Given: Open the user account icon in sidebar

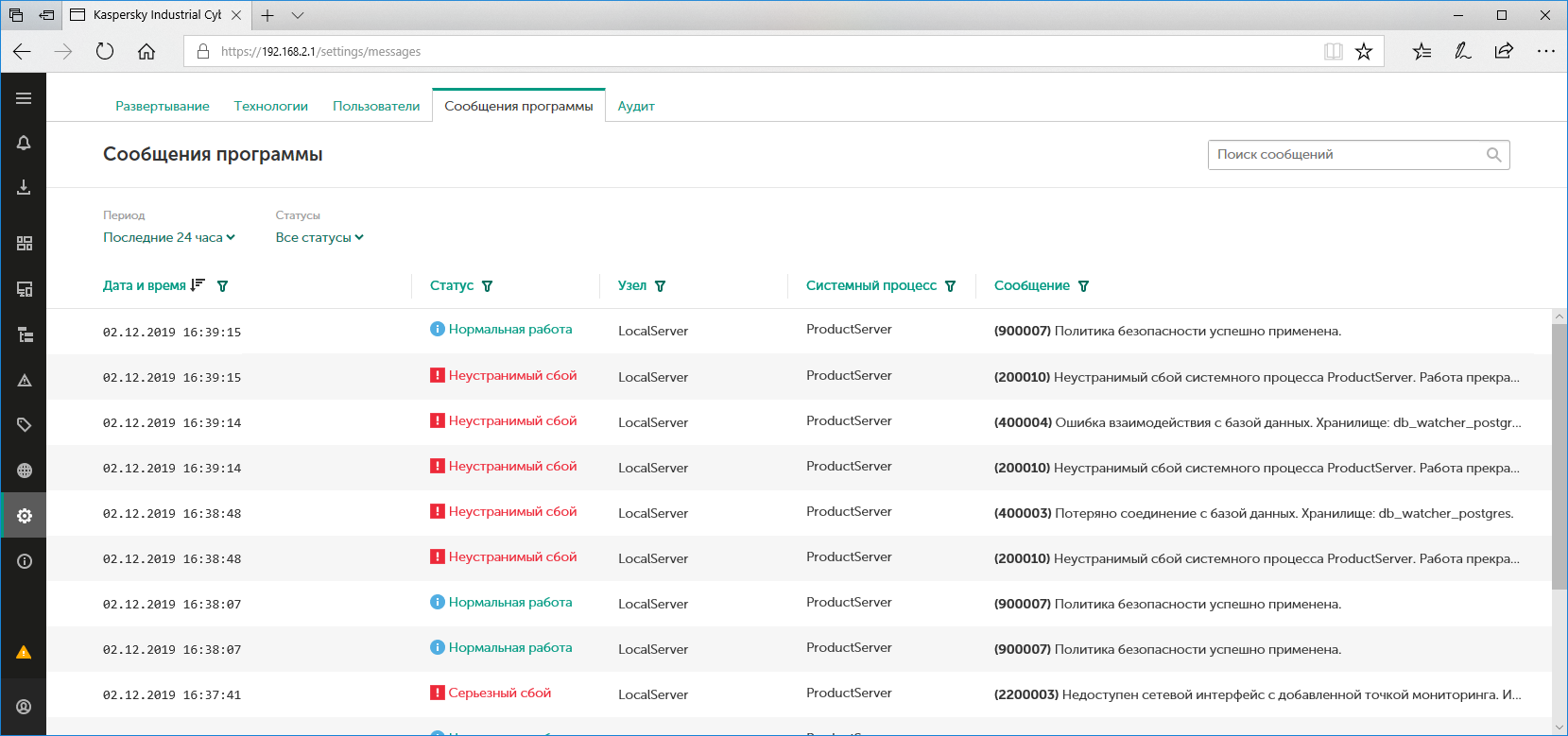Looking at the screenshot, I should [24, 707].
